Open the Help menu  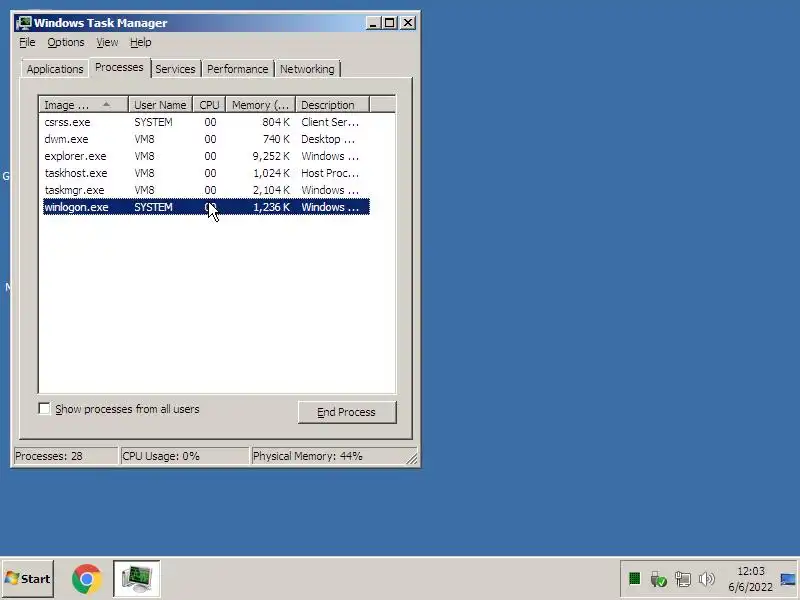pos(140,42)
